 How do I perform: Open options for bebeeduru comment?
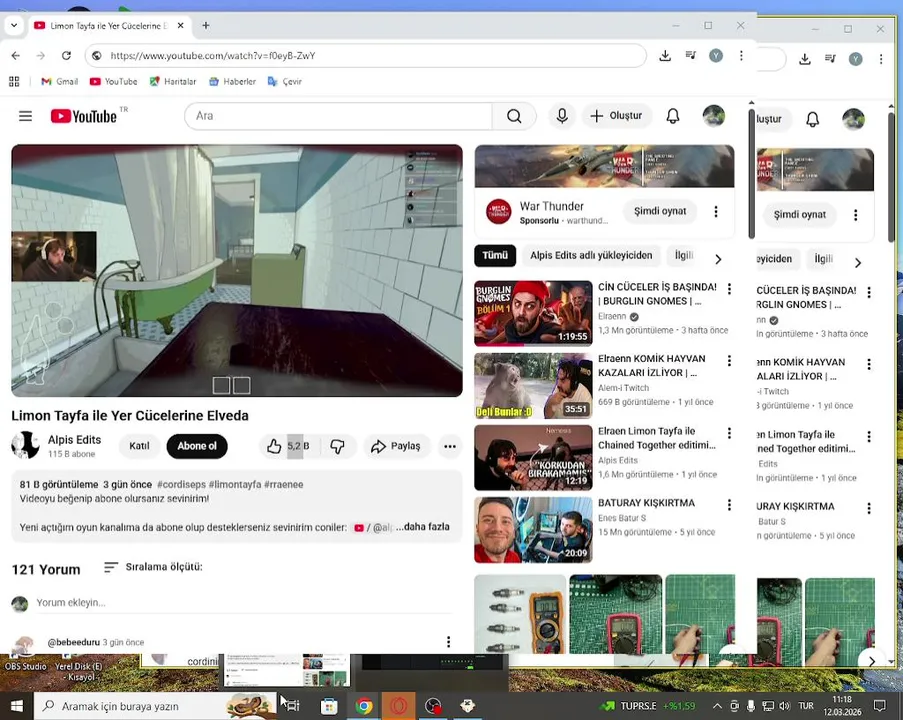point(449,642)
